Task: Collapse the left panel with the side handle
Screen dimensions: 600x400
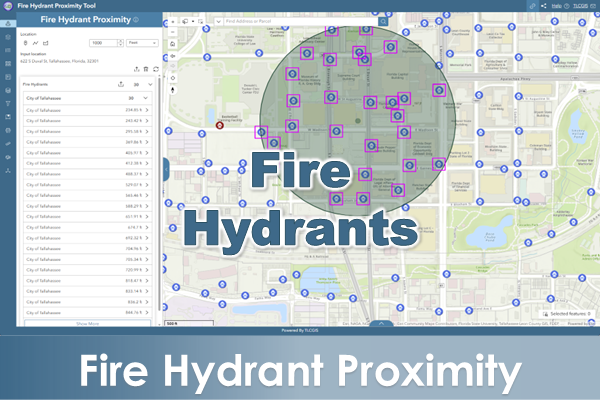Action: (x=166, y=169)
